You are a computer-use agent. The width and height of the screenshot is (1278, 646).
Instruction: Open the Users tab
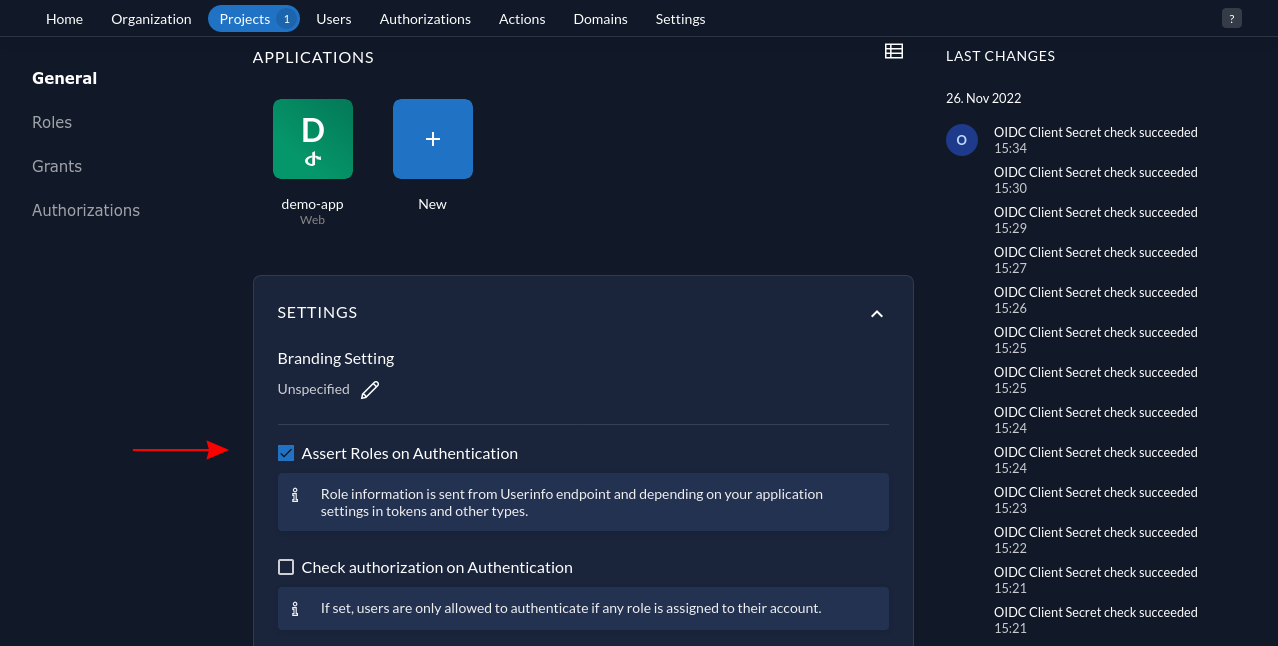[334, 18]
